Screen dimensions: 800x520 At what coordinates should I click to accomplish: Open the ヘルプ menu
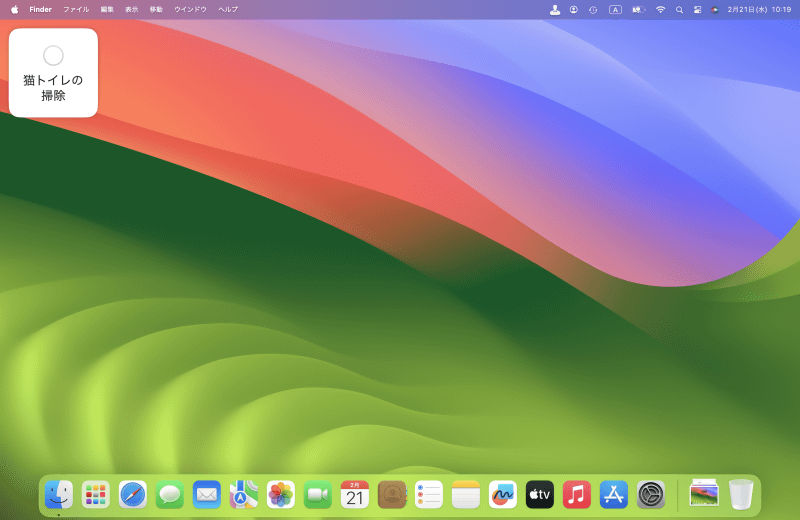click(x=228, y=9)
